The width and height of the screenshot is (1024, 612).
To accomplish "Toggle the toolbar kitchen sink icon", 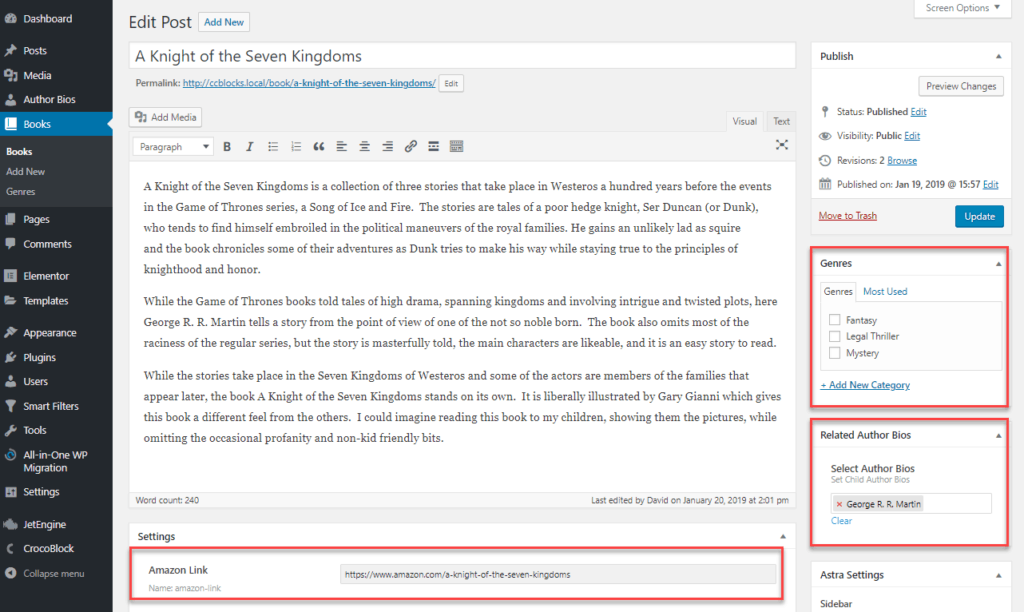I will coord(456,147).
